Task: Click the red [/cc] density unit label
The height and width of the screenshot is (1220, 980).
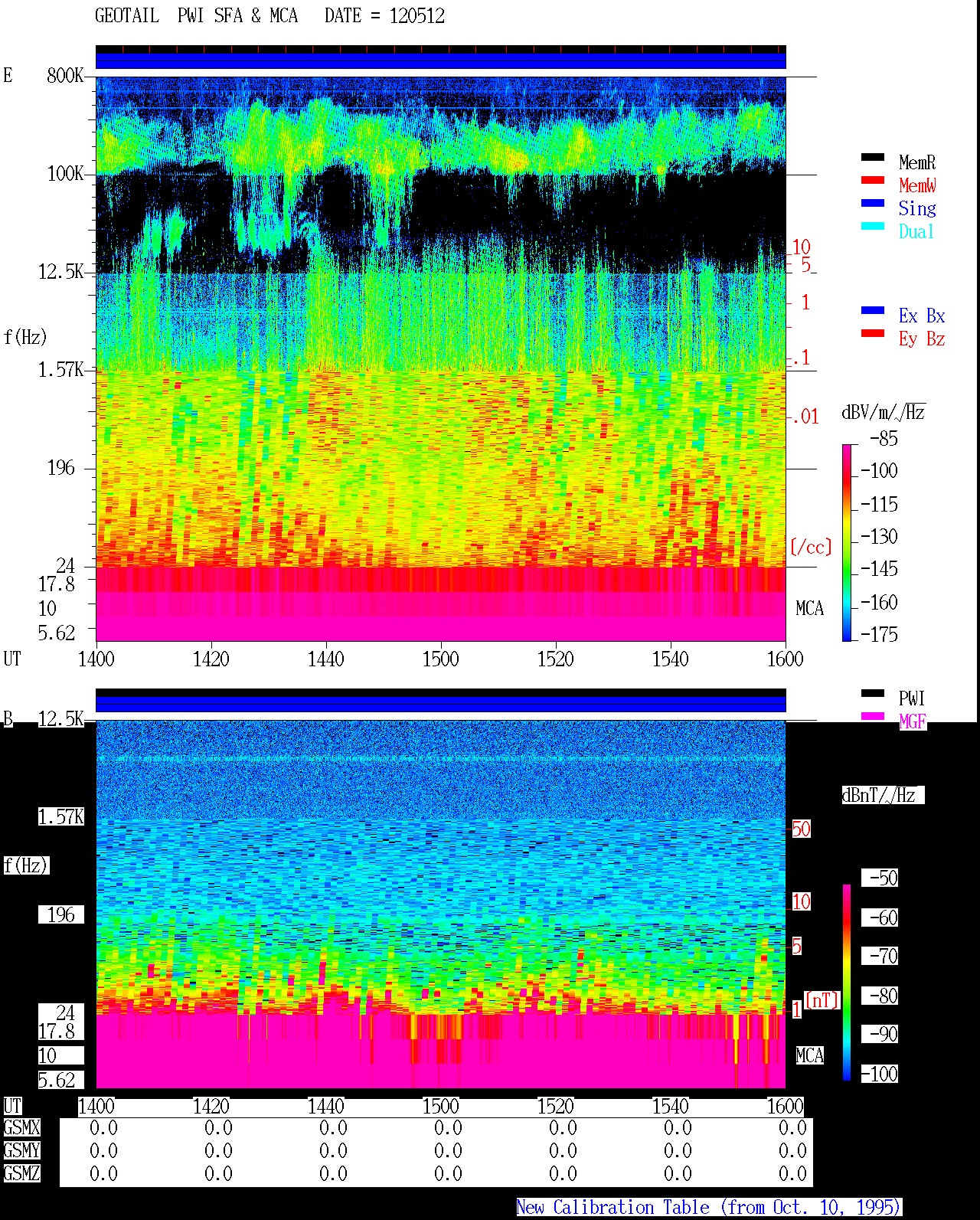Action: (x=811, y=547)
